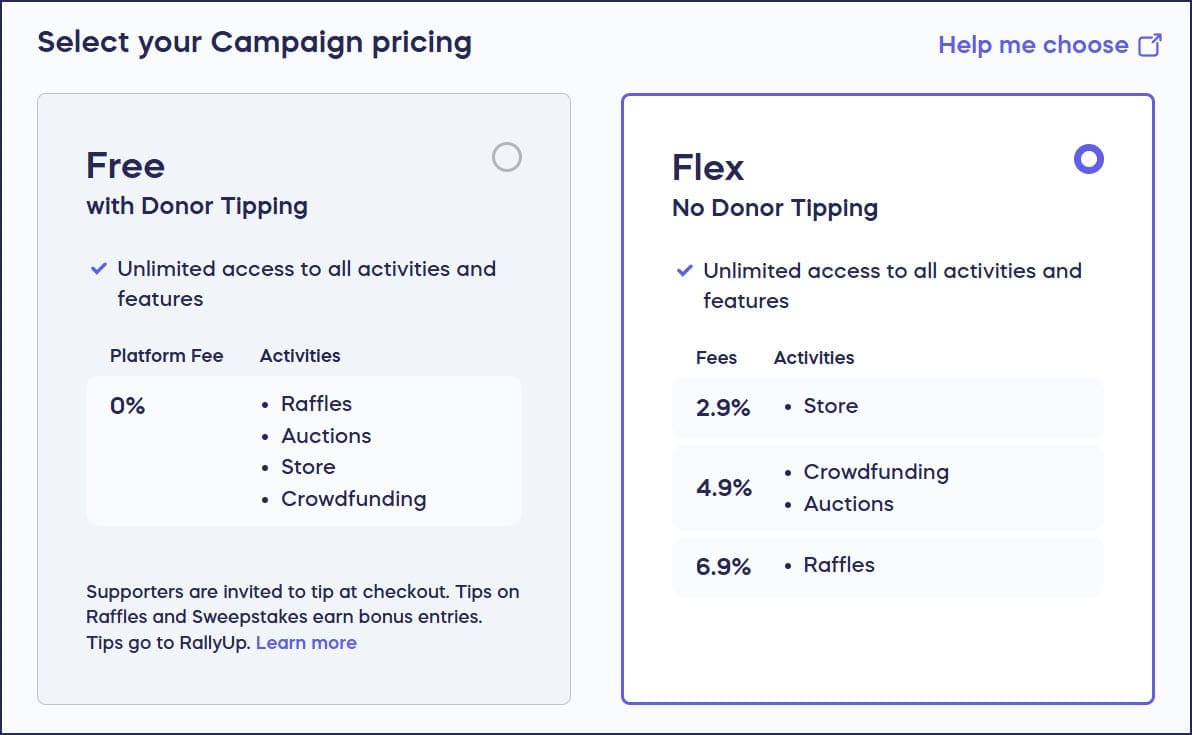Click the 4.9% fee value
The image size is (1192, 735).
[x=724, y=488]
